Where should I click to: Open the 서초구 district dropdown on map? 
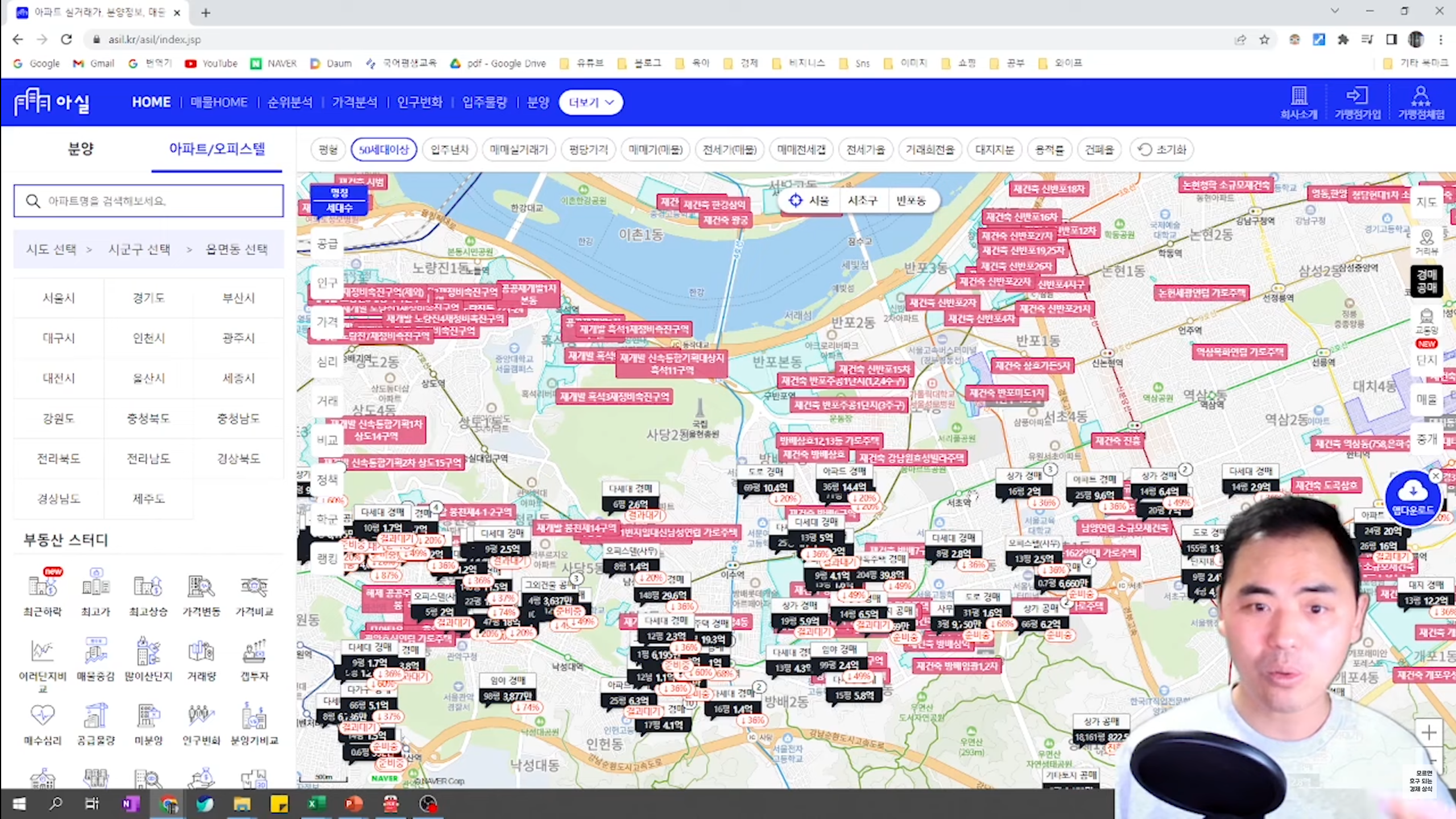point(862,200)
